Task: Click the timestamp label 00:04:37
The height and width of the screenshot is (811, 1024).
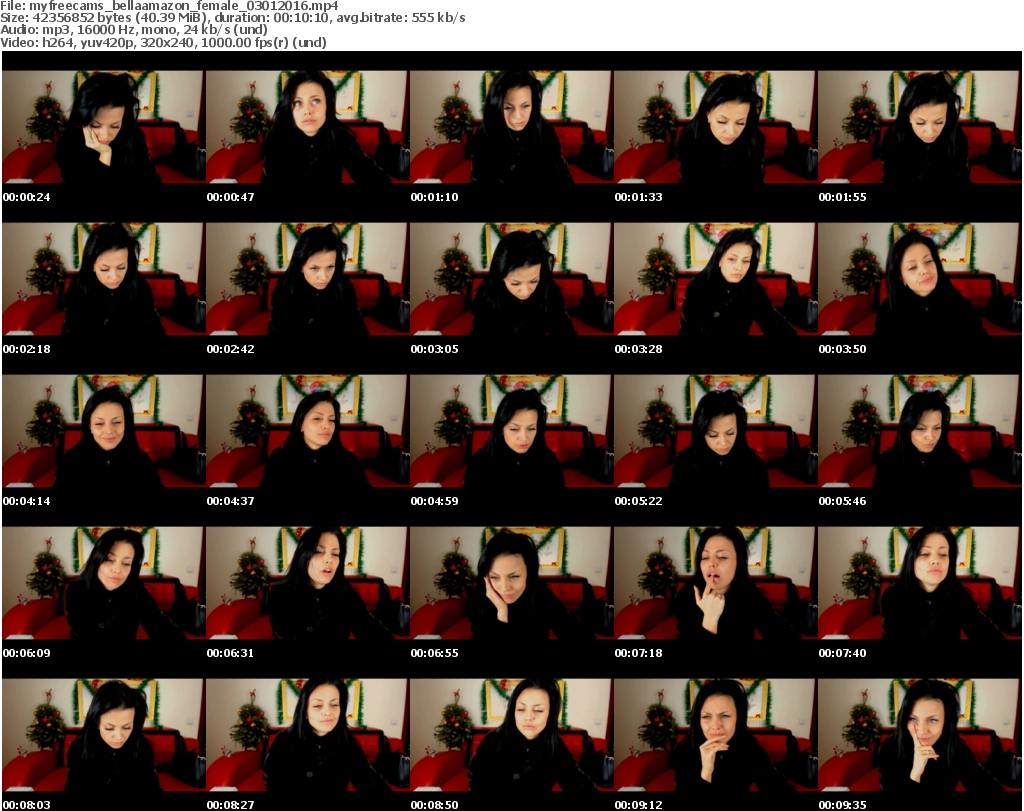Action: [x=231, y=501]
